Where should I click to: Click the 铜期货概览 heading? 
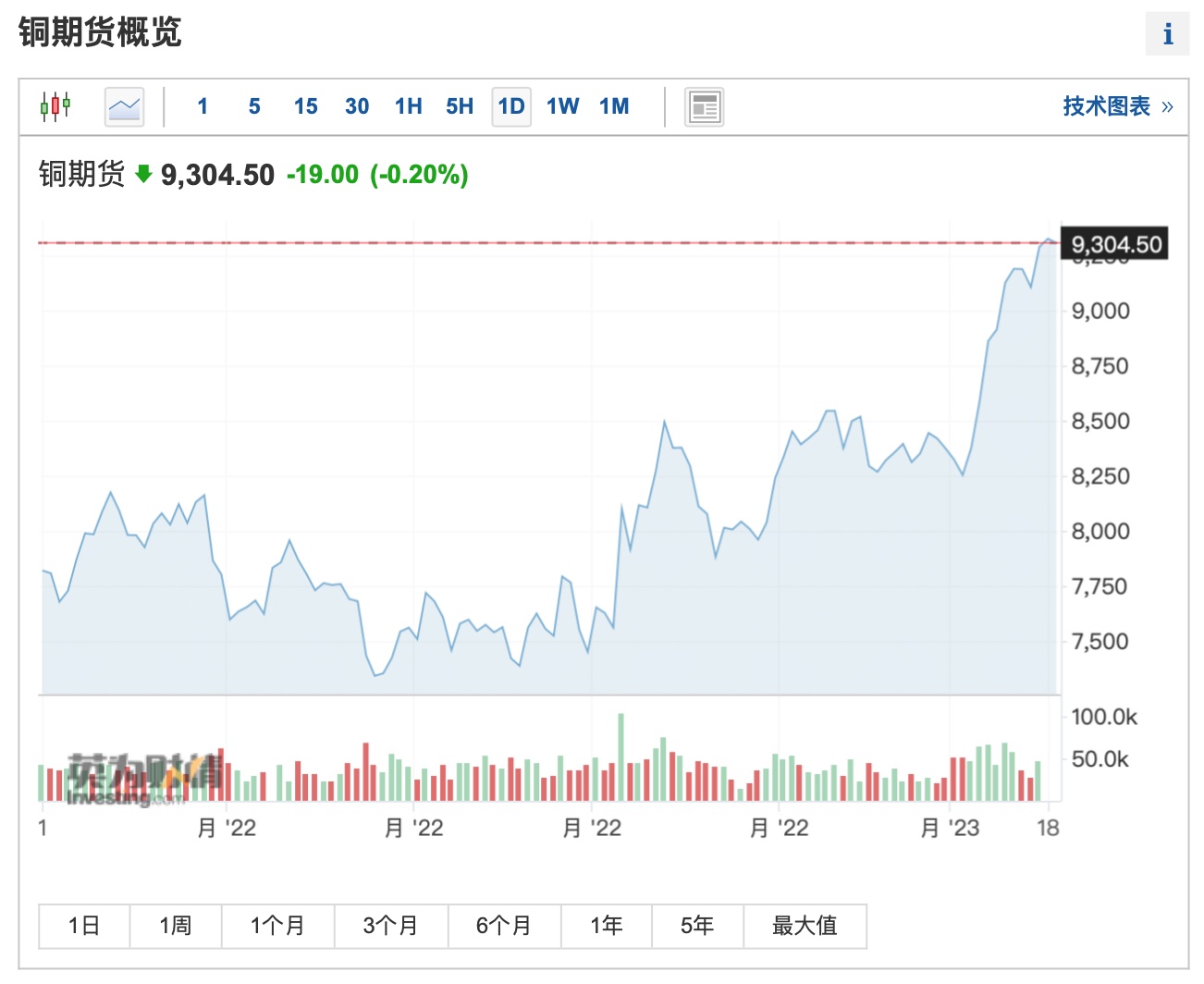tap(100, 32)
